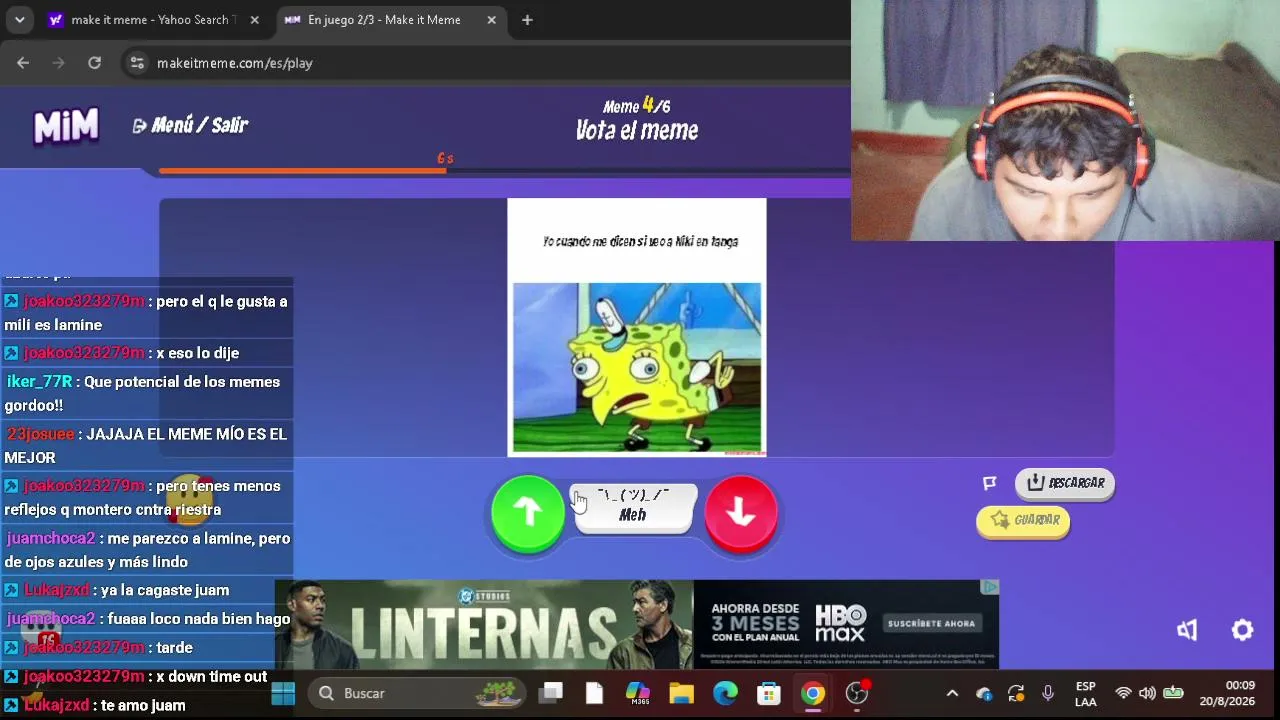Mute the game sound

point(1187,630)
